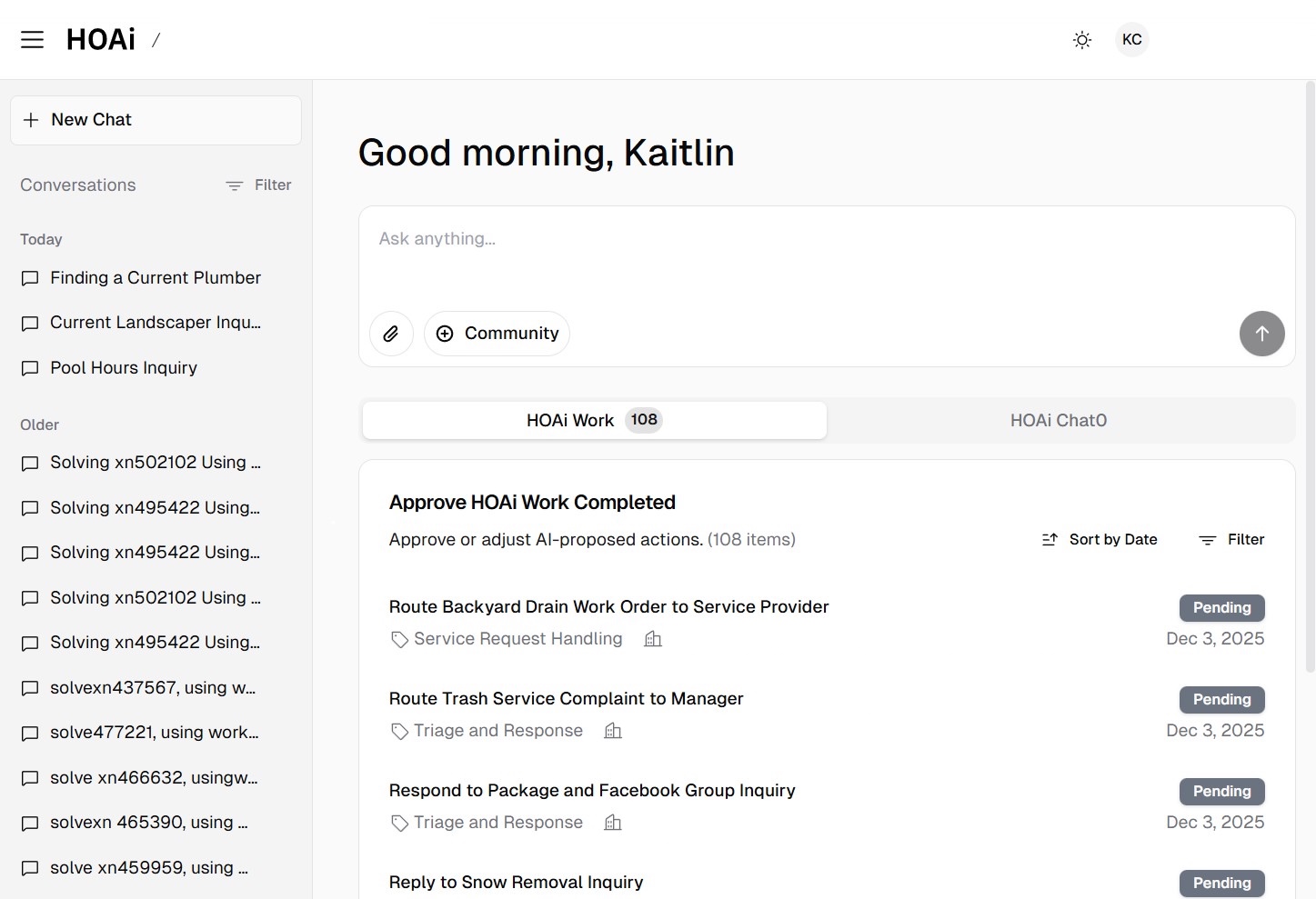Click the tag icon beside Service Request Handling

(399, 640)
